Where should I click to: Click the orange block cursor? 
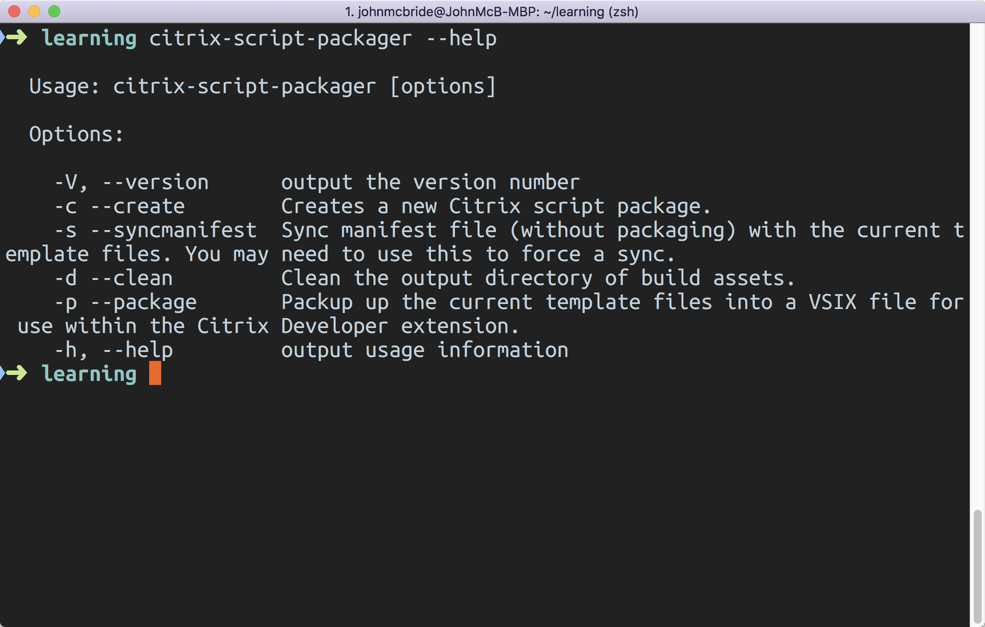click(155, 374)
